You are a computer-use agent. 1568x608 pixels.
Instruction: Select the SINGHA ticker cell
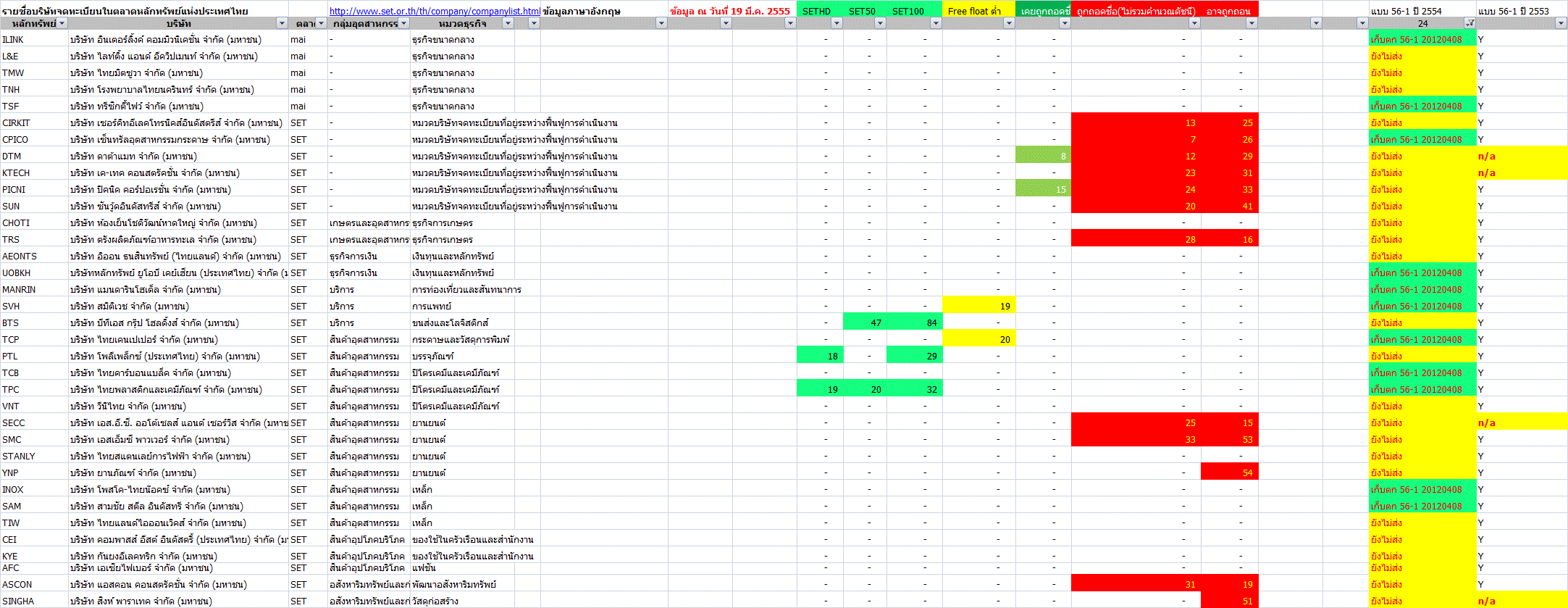pos(35,601)
